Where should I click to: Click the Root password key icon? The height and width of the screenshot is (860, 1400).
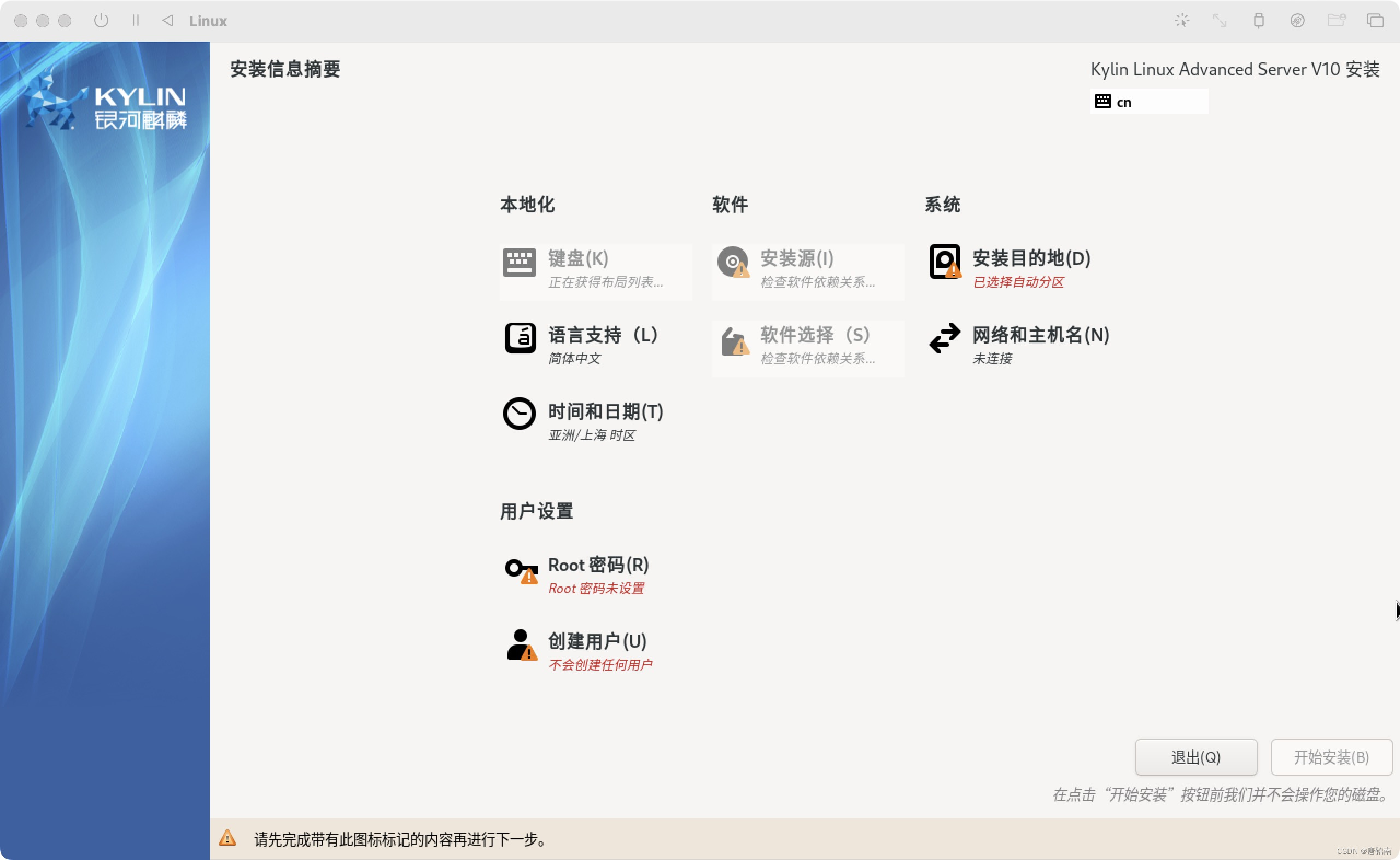(521, 570)
